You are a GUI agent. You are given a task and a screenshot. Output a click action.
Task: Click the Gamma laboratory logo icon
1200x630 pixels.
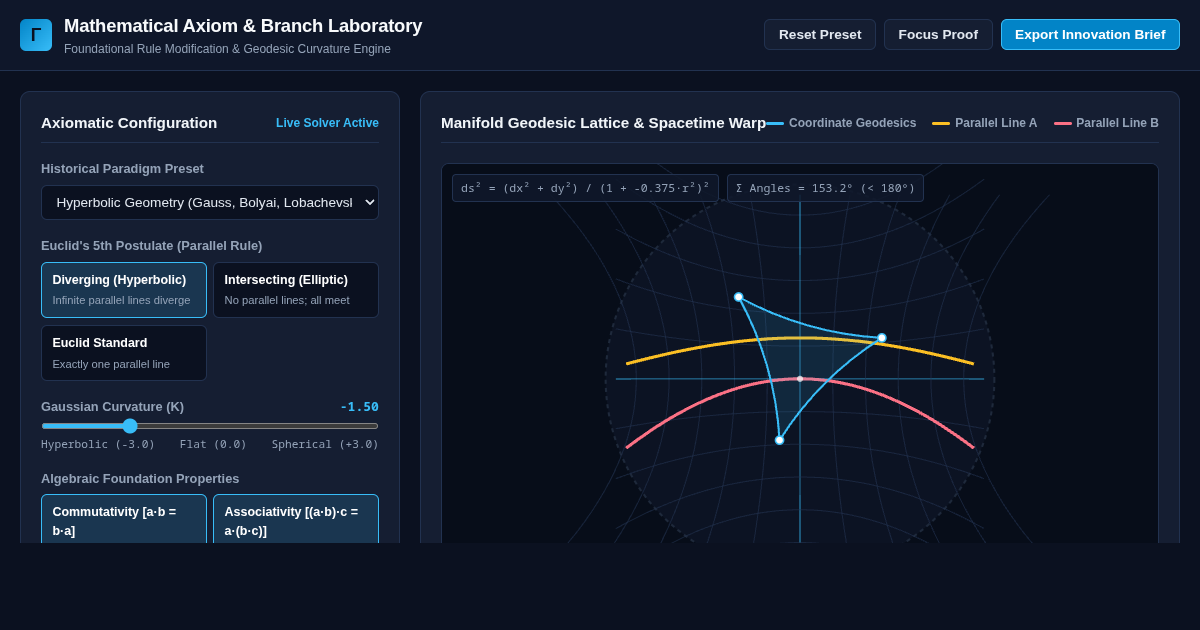coord(36,35)
